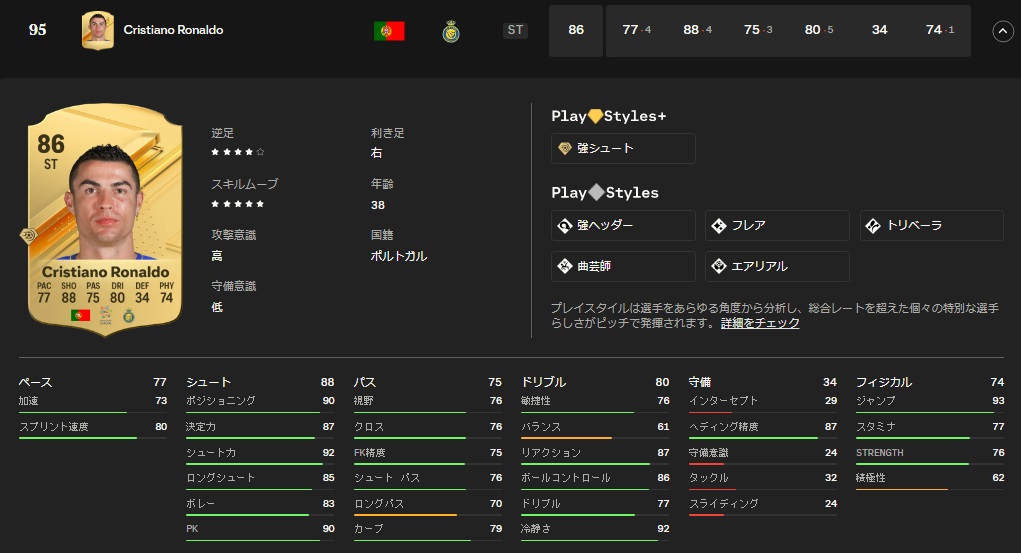Click the Al Nassr club badge in header
1021x553 pixels.
point(451,31)
